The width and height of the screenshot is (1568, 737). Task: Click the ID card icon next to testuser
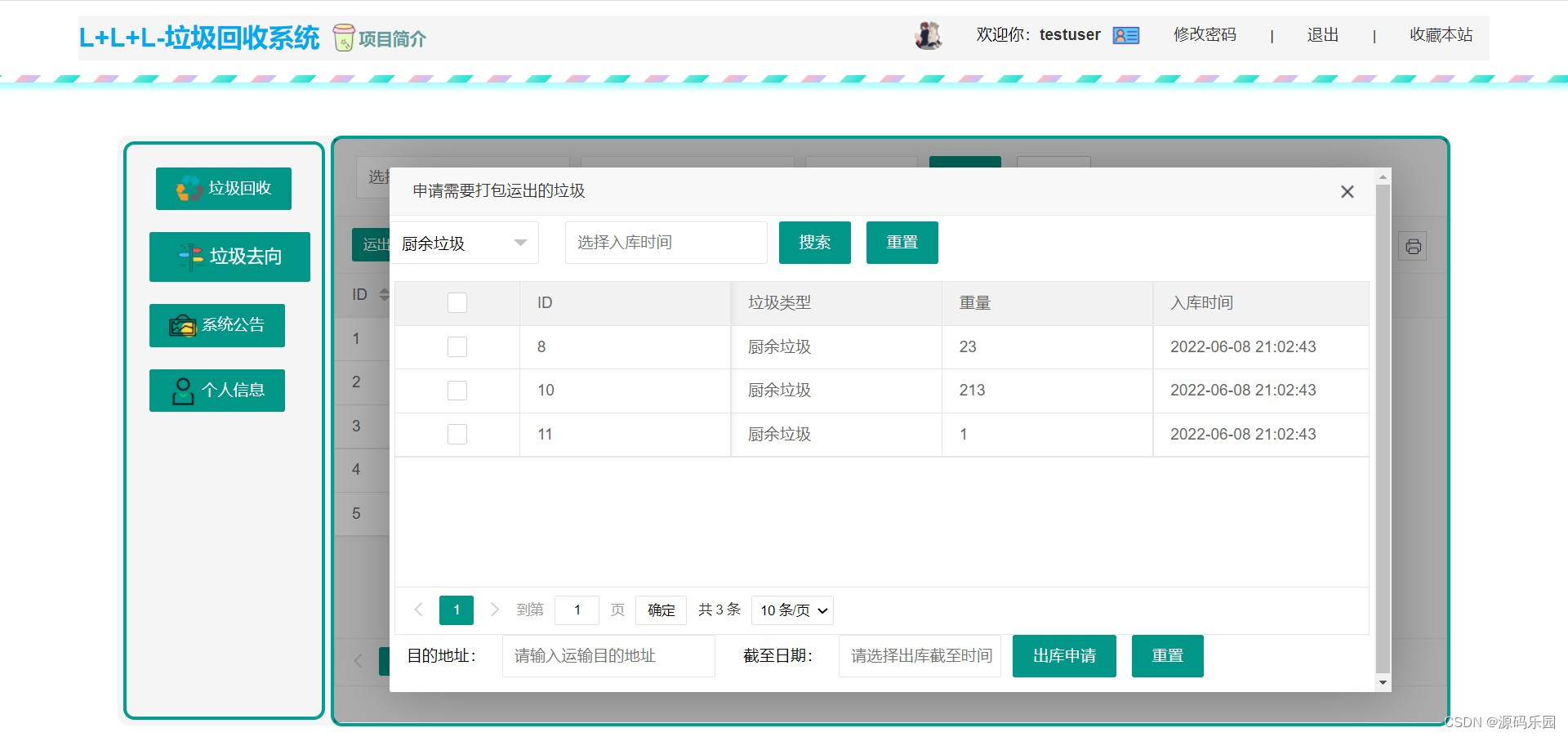1125,34
